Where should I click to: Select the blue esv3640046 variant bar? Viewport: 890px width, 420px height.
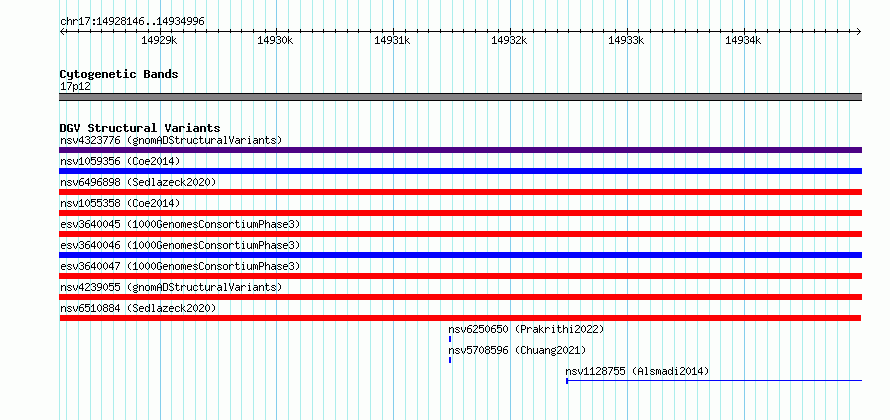click(x=460, y=255)
